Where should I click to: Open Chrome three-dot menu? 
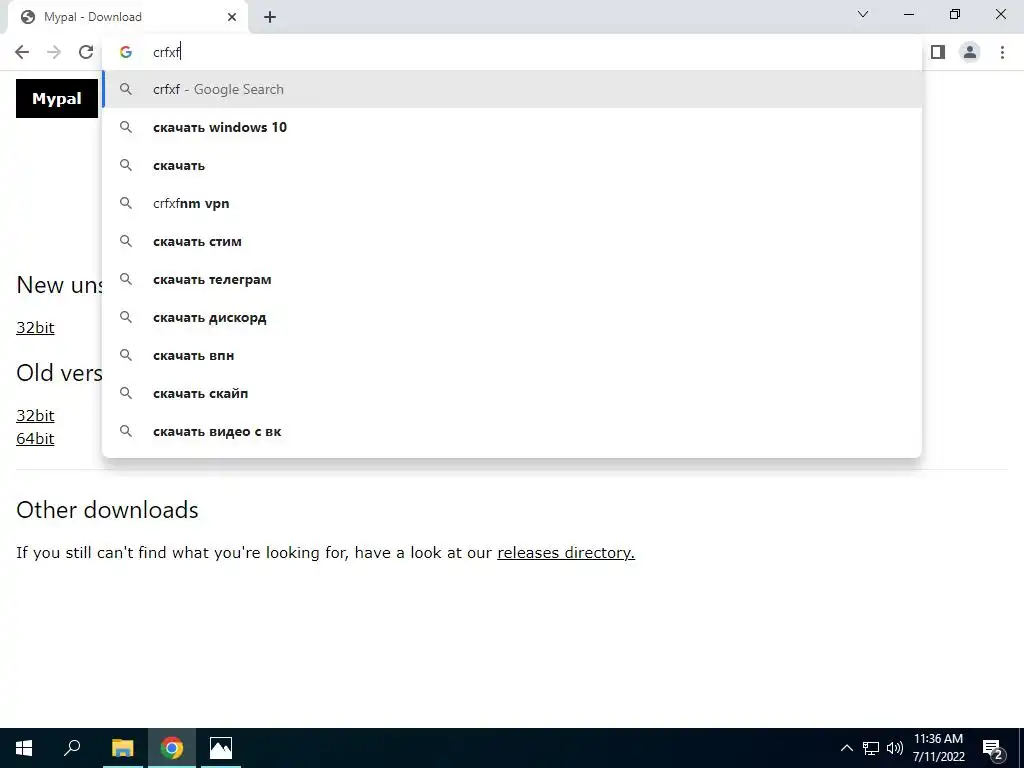[1002, 52]
